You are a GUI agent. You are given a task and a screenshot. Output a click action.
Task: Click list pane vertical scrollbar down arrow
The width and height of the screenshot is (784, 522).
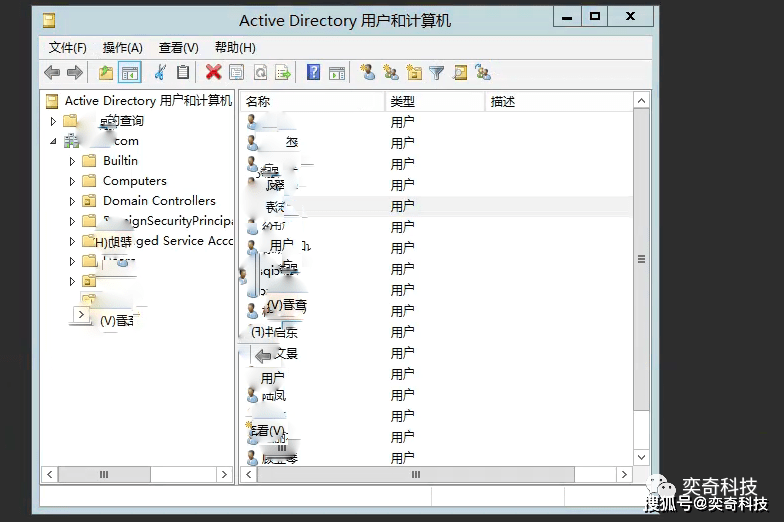coord(642,457)
